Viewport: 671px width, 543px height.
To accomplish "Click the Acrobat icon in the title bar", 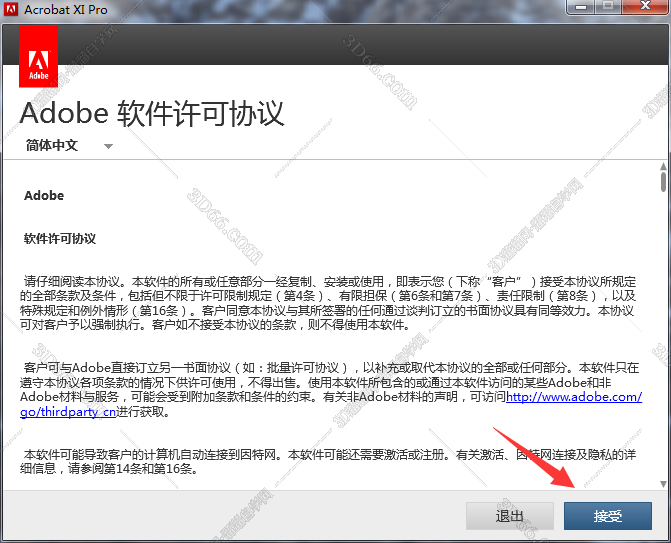I will (x=11, y=9).
